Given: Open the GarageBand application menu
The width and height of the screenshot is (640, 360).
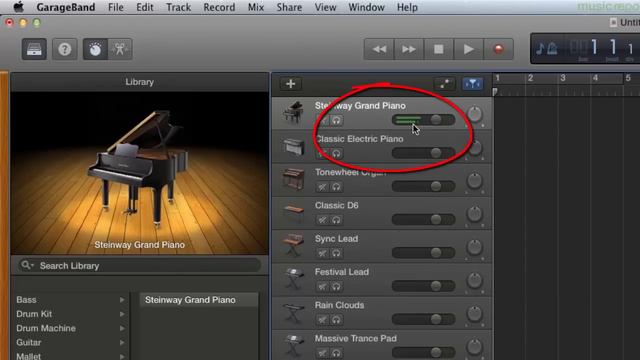Looking at the screenshot, I should 66,7.
